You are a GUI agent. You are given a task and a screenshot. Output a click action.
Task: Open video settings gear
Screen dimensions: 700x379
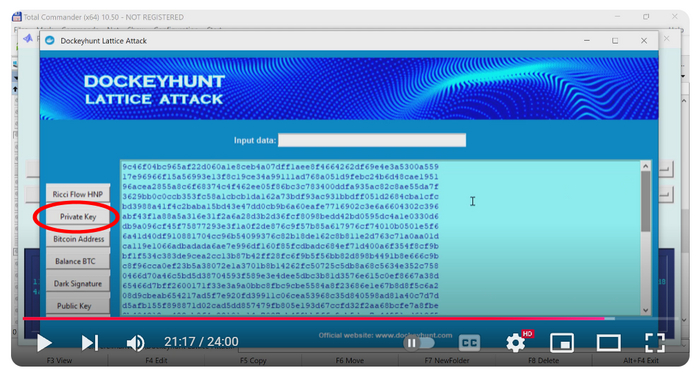[516, 343]
